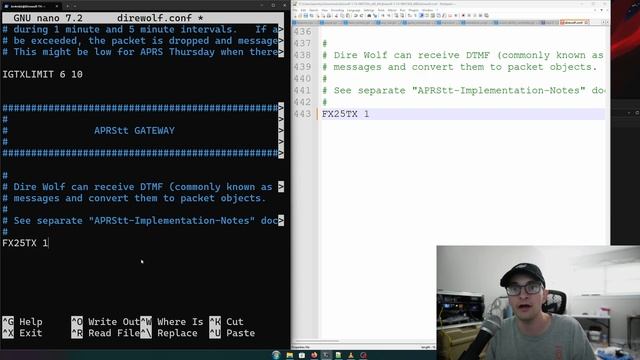The height and width of the screenshot is (360, 640).
Task: Click 'IGTXLIMIT 6 10' line in nano
Action: [42, 74]
